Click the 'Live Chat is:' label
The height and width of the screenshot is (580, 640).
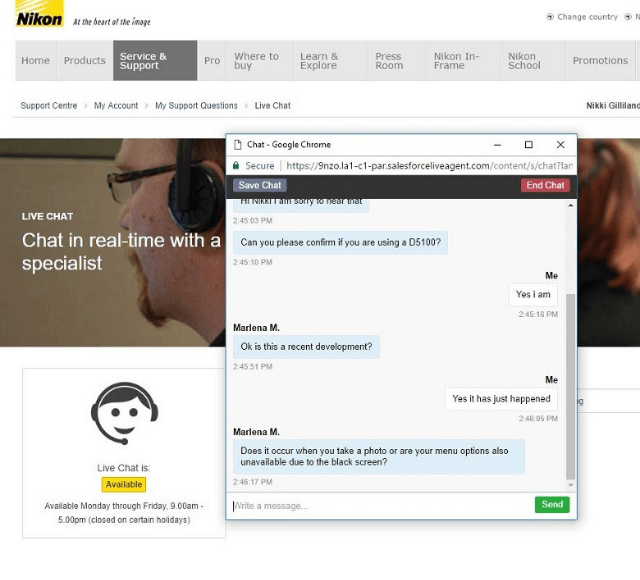tap(124, 468)
